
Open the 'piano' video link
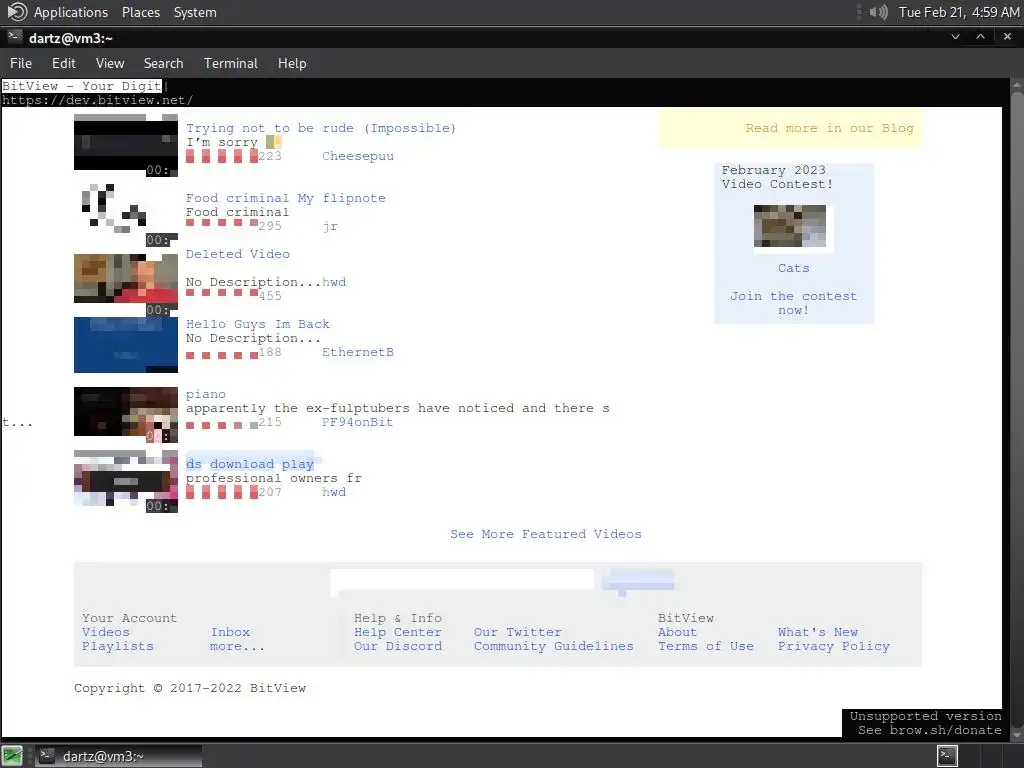click(206, 394)
